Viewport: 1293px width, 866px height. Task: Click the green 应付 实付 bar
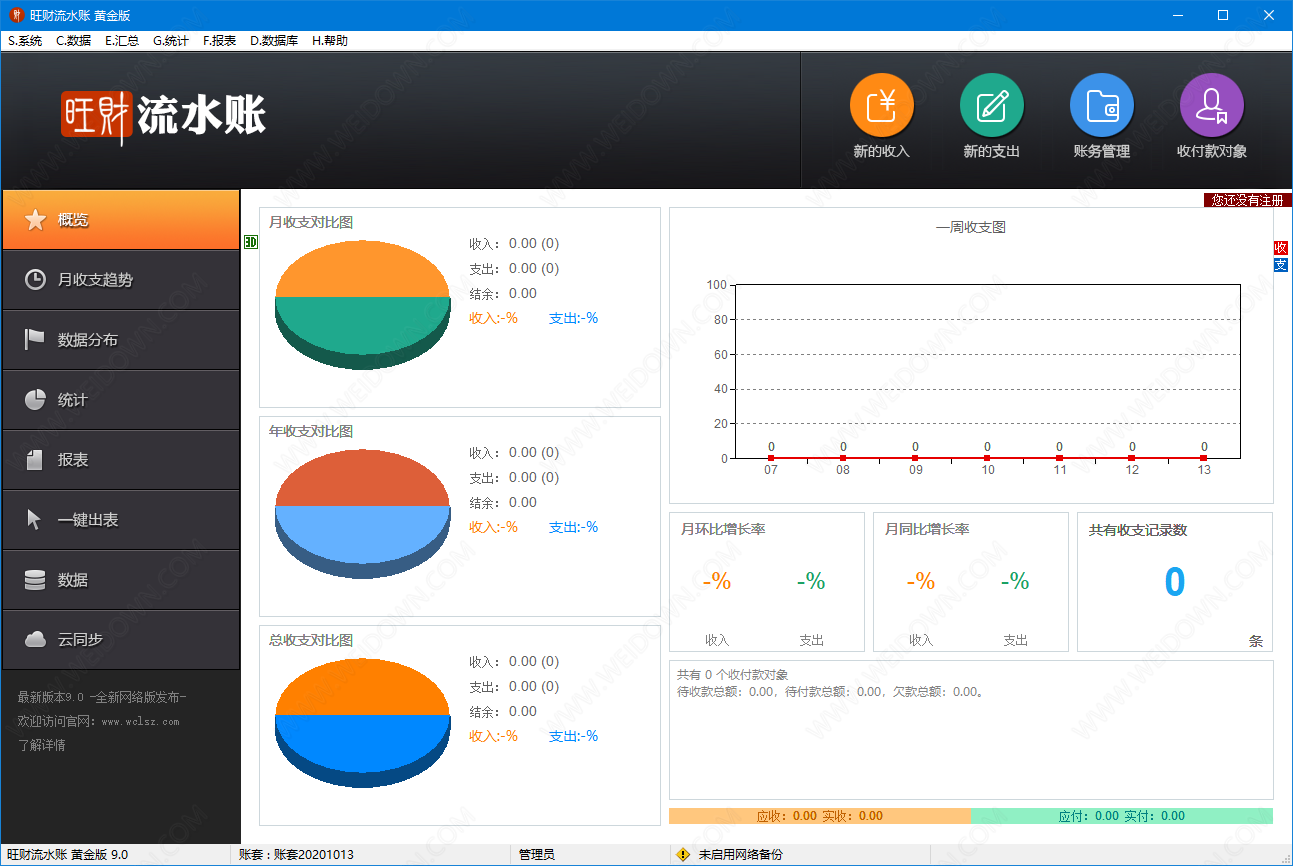[1122, 816]
